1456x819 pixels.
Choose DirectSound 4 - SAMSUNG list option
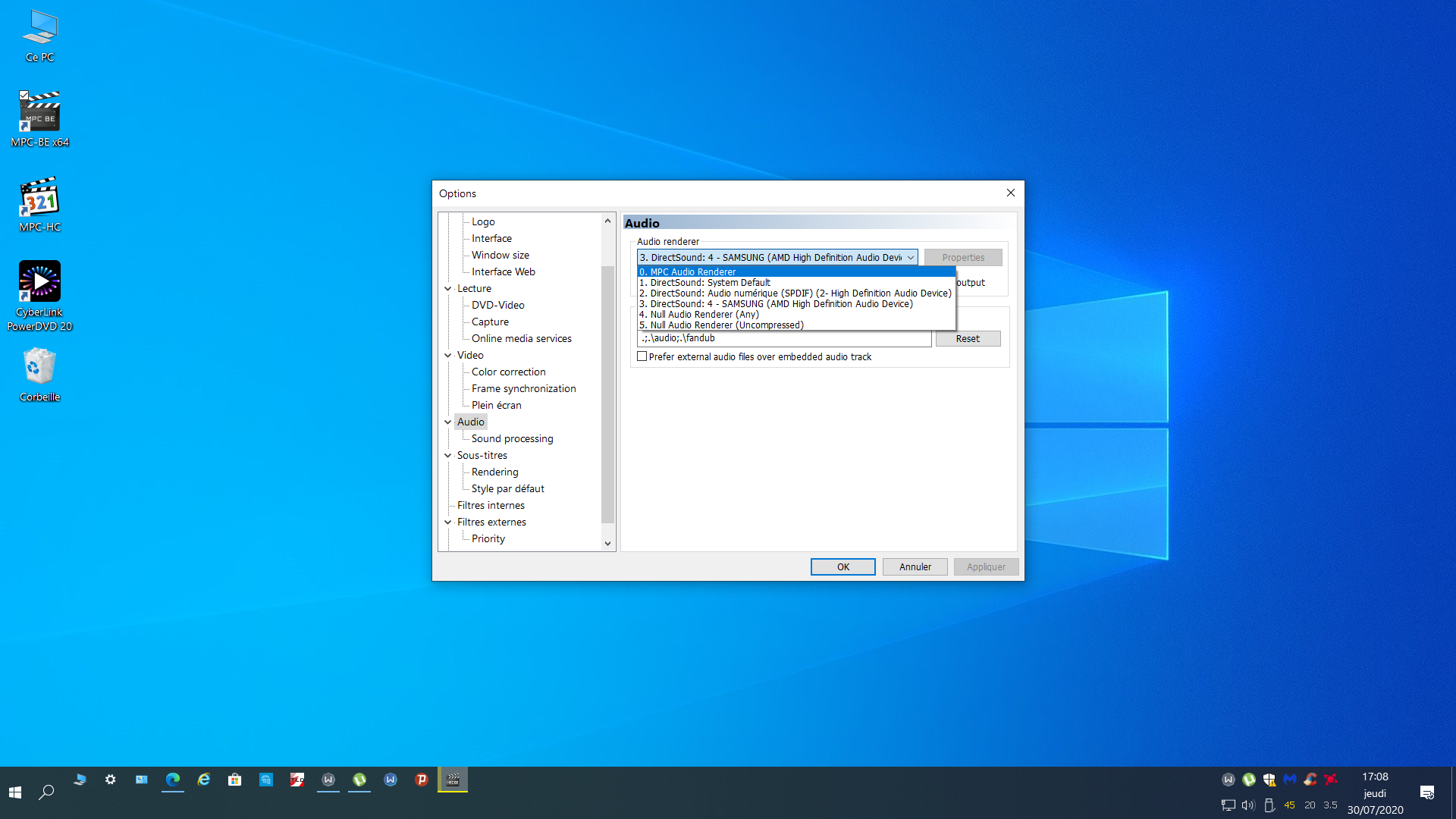click(796, 303)
